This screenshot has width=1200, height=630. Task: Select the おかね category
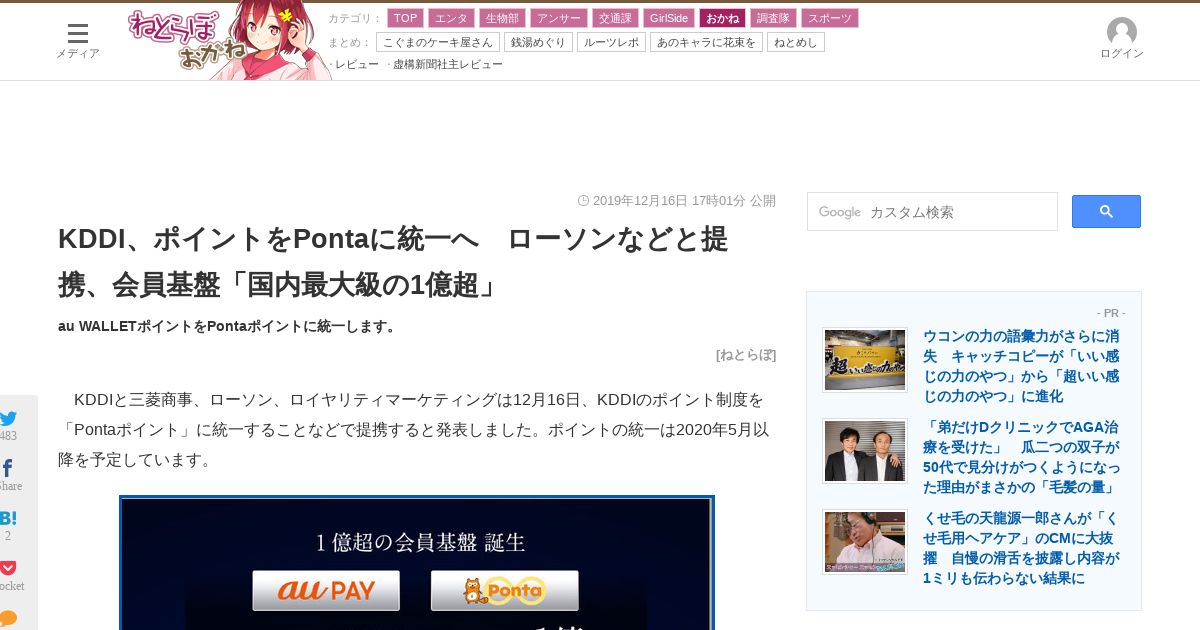coord(723,18)
